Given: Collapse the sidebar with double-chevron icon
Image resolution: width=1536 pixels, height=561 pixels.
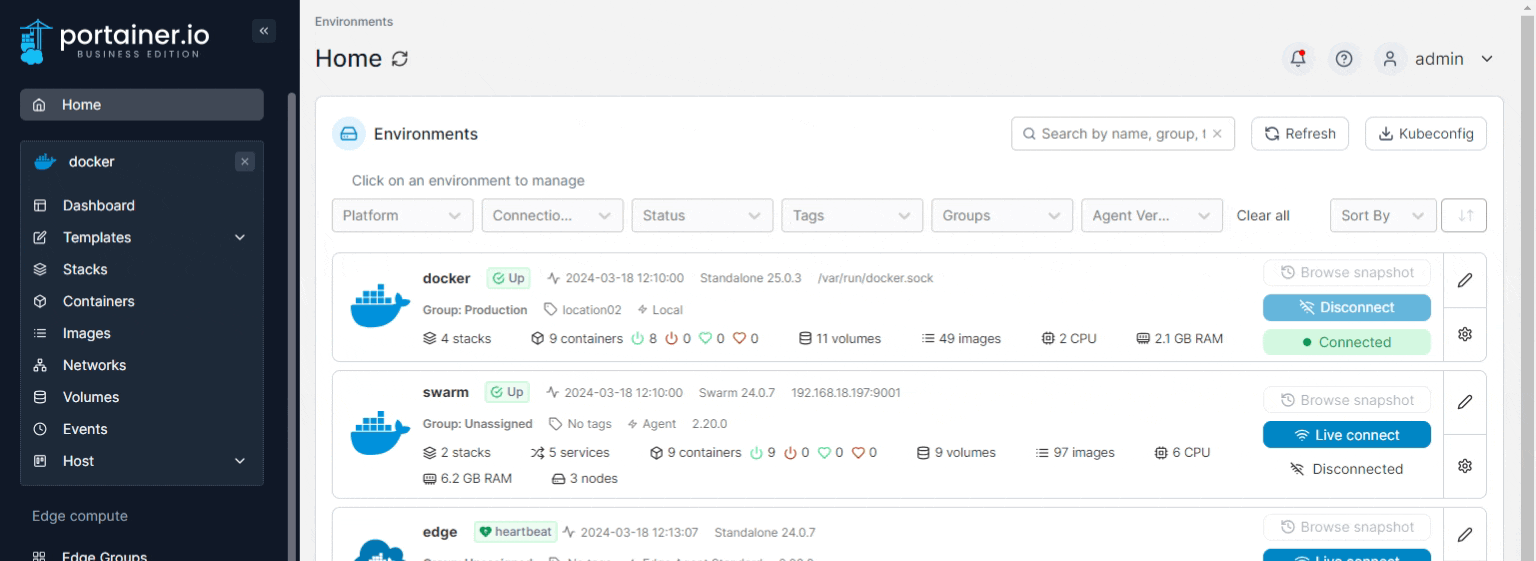Looking at the screenshot, I should click(264, 31).
